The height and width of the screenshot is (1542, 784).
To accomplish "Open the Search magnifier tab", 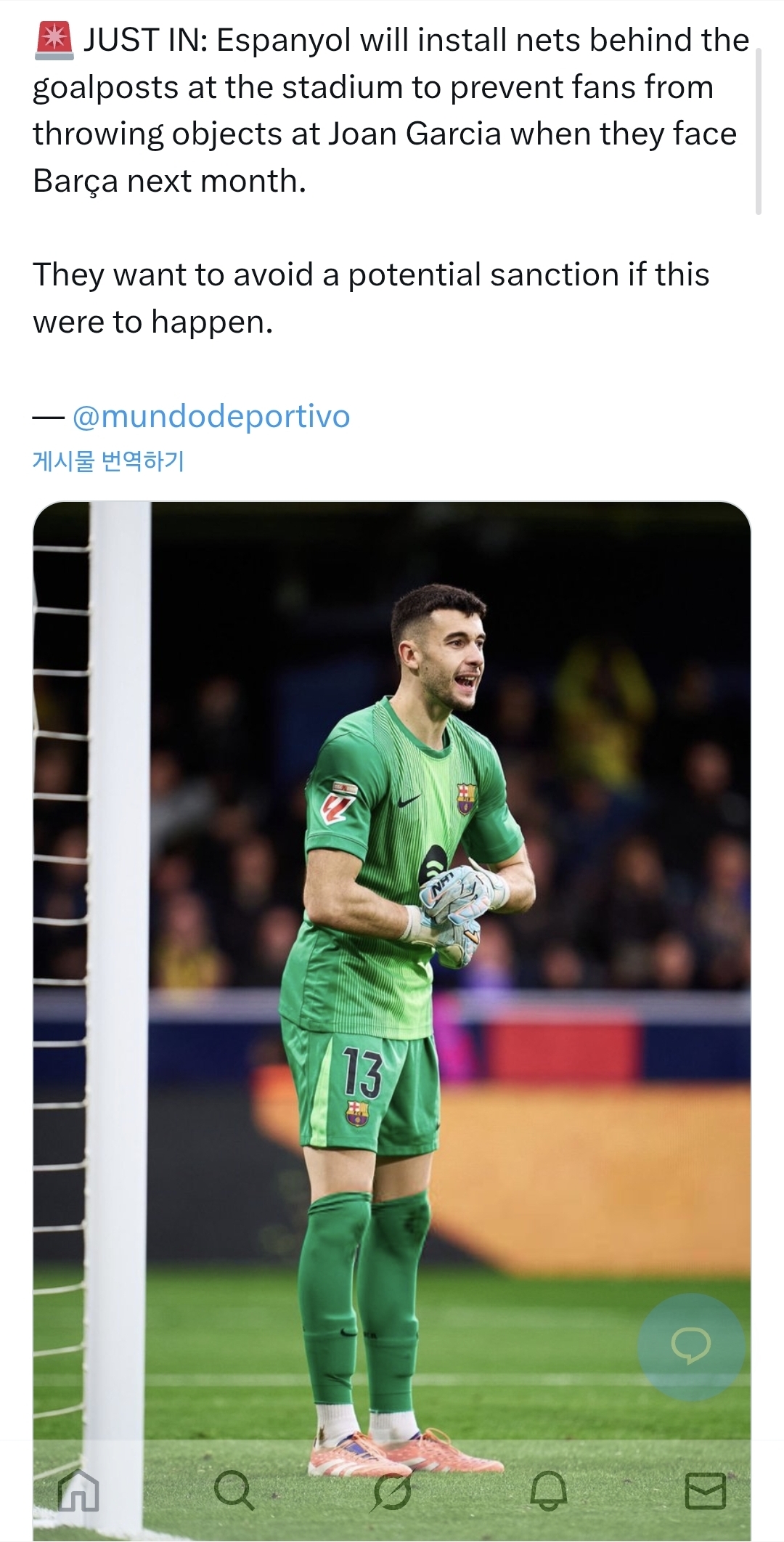I will [x=234, y=1491].
